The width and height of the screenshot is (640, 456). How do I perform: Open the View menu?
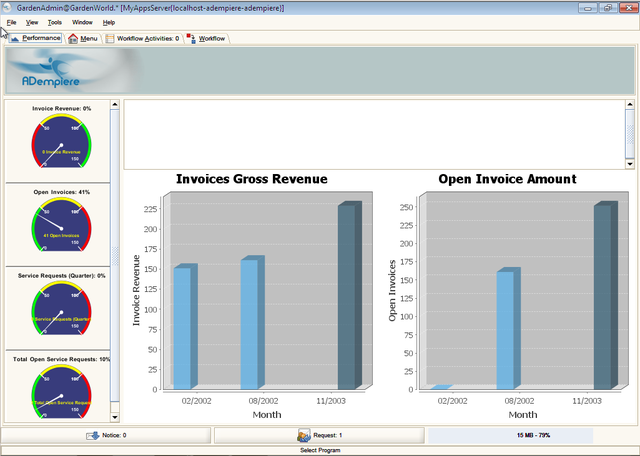(x=32, y=22)
